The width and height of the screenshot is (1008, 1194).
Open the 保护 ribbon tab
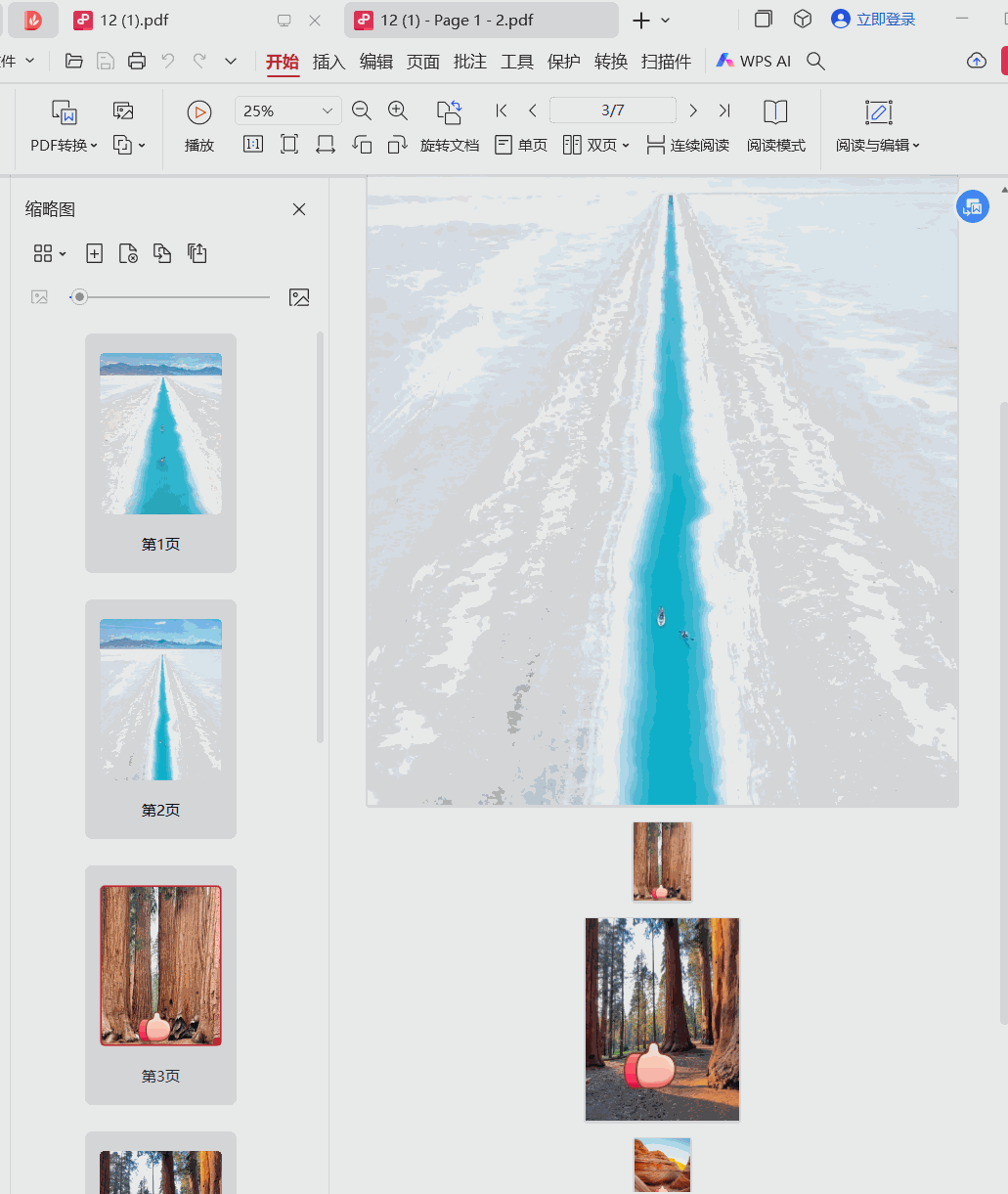564,62
